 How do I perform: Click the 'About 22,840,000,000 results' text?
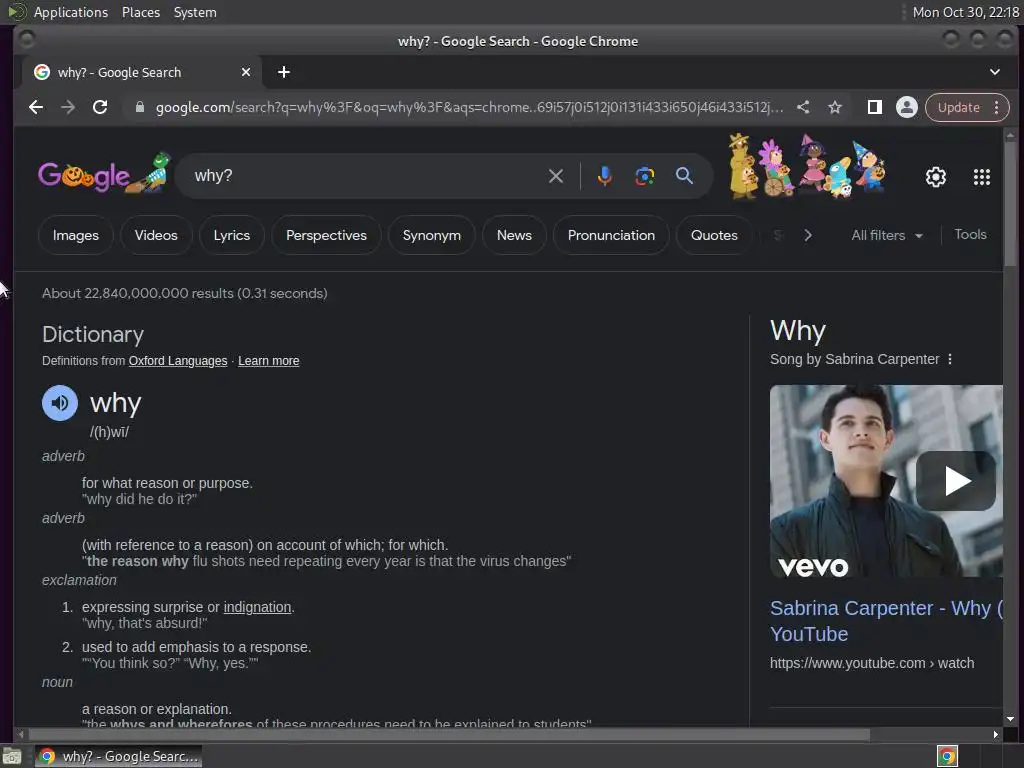(184, 293)
